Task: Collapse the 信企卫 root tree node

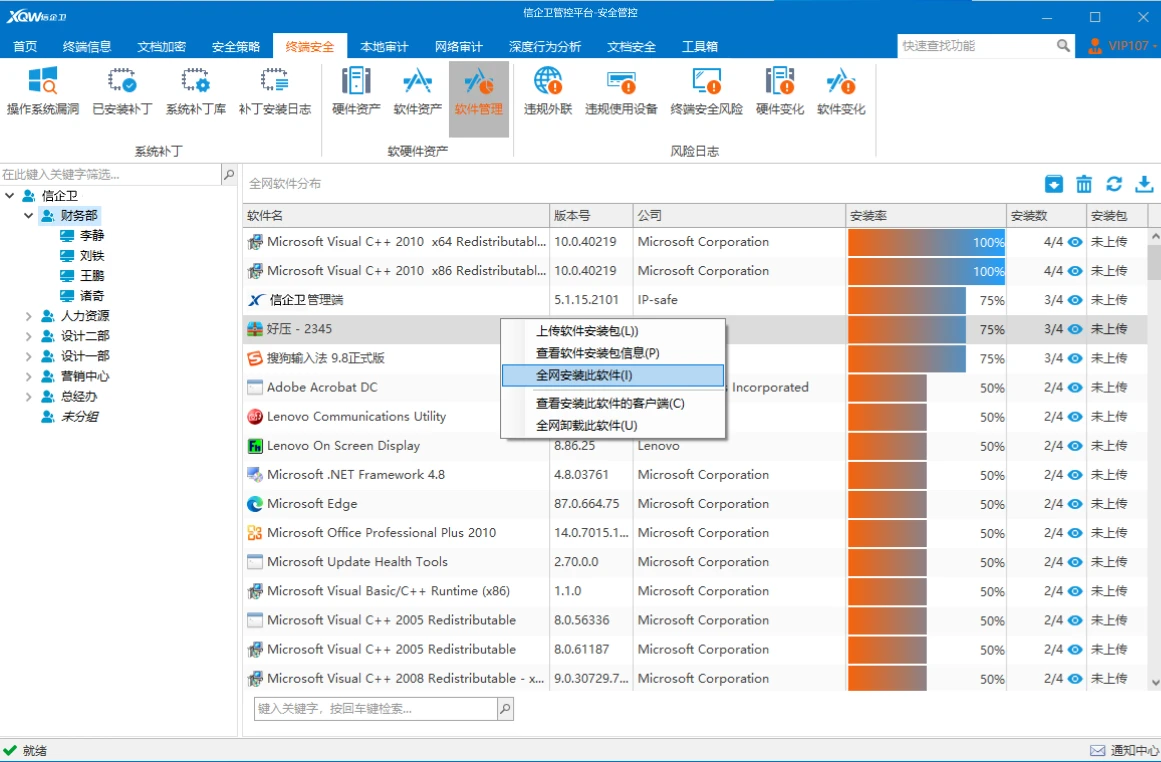Action: (x=10, y=195)
